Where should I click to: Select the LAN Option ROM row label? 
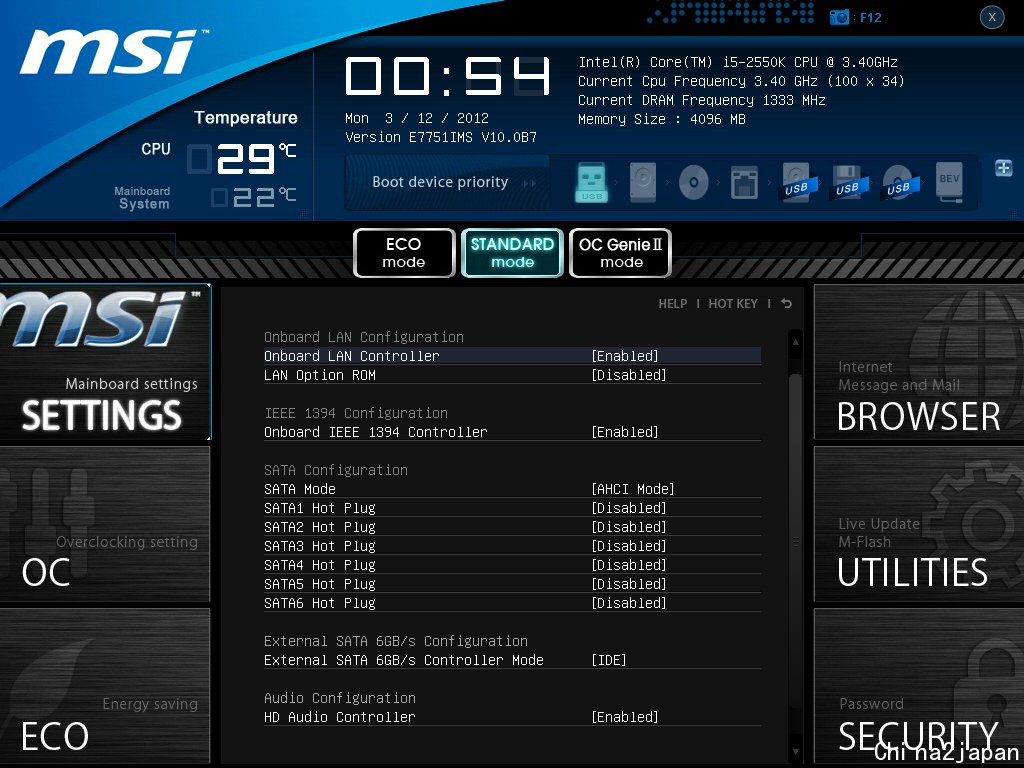click(319, 375)
